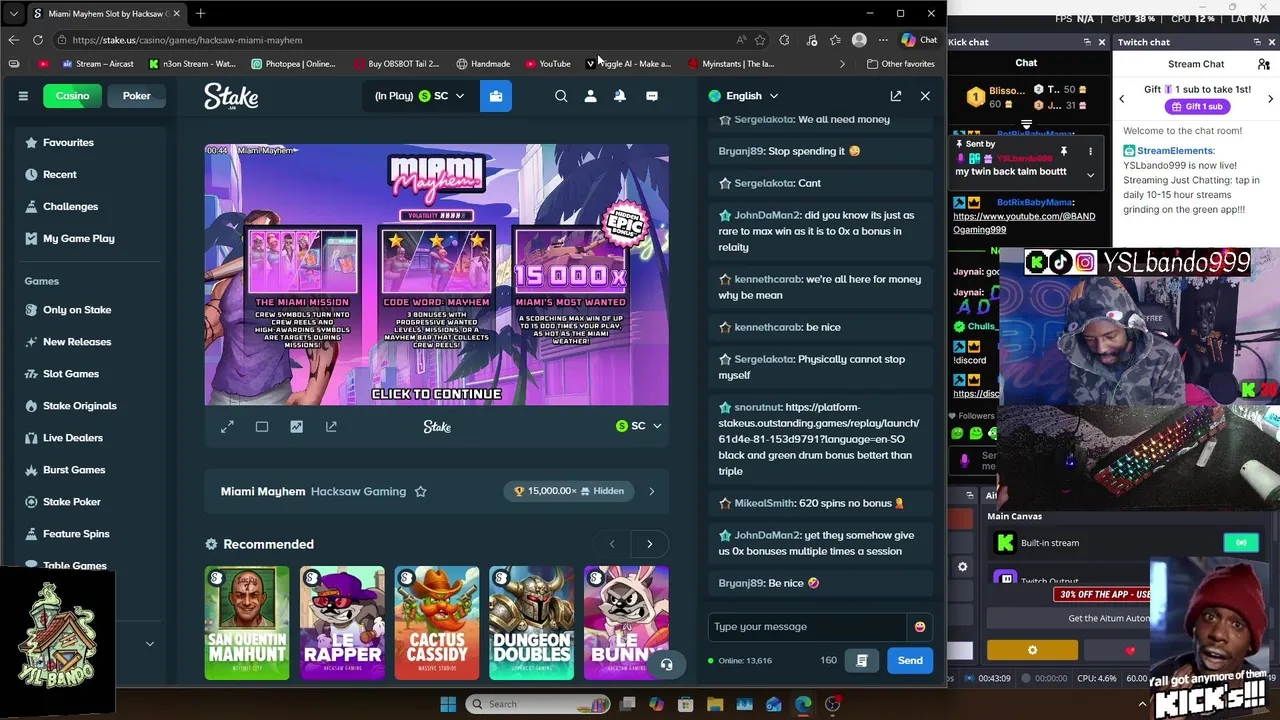1280x720 pixels.
Task: Open live support headset bubble
Action: [x=667, y=664]
